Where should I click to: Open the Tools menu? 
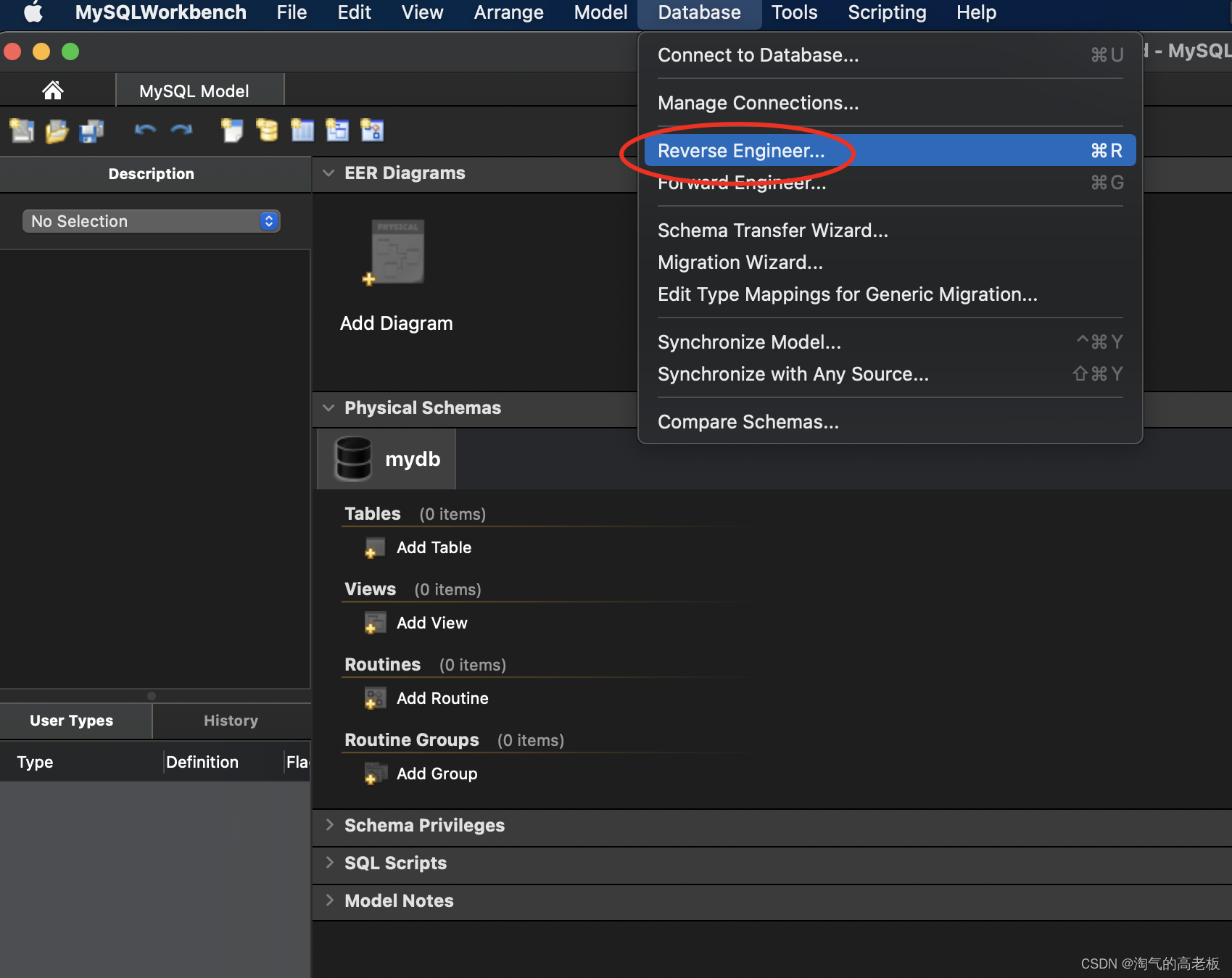coord(794,12)
